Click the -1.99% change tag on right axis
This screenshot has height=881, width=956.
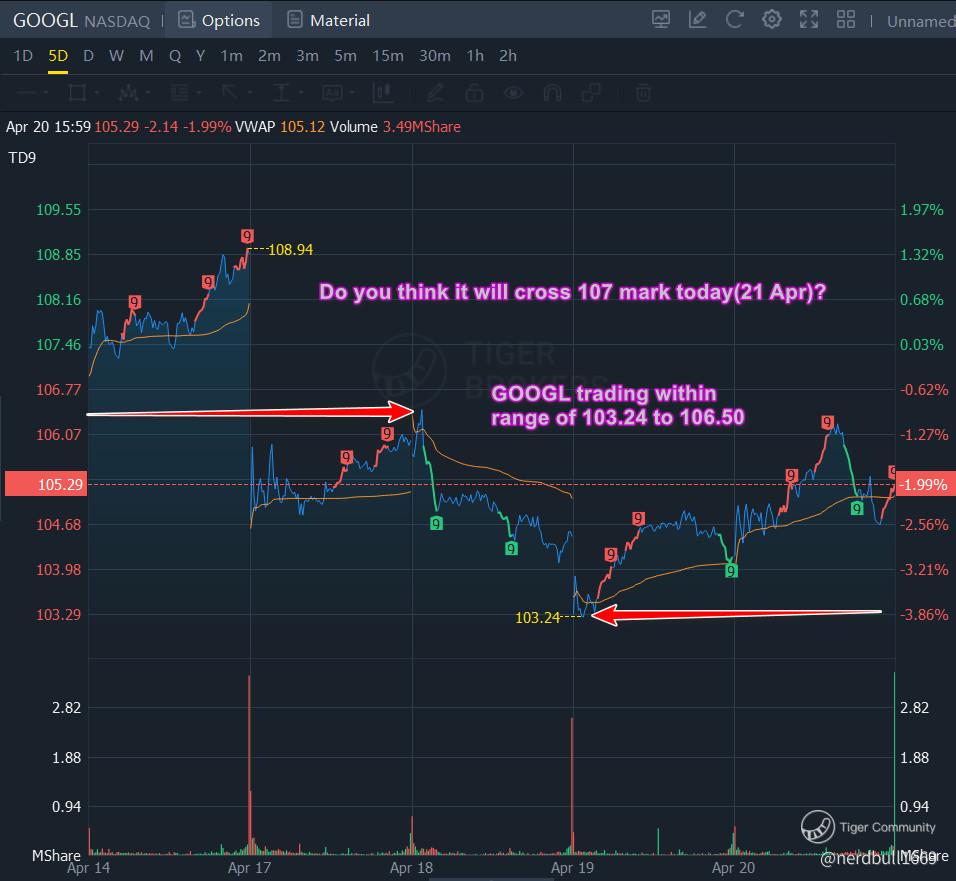926,484
